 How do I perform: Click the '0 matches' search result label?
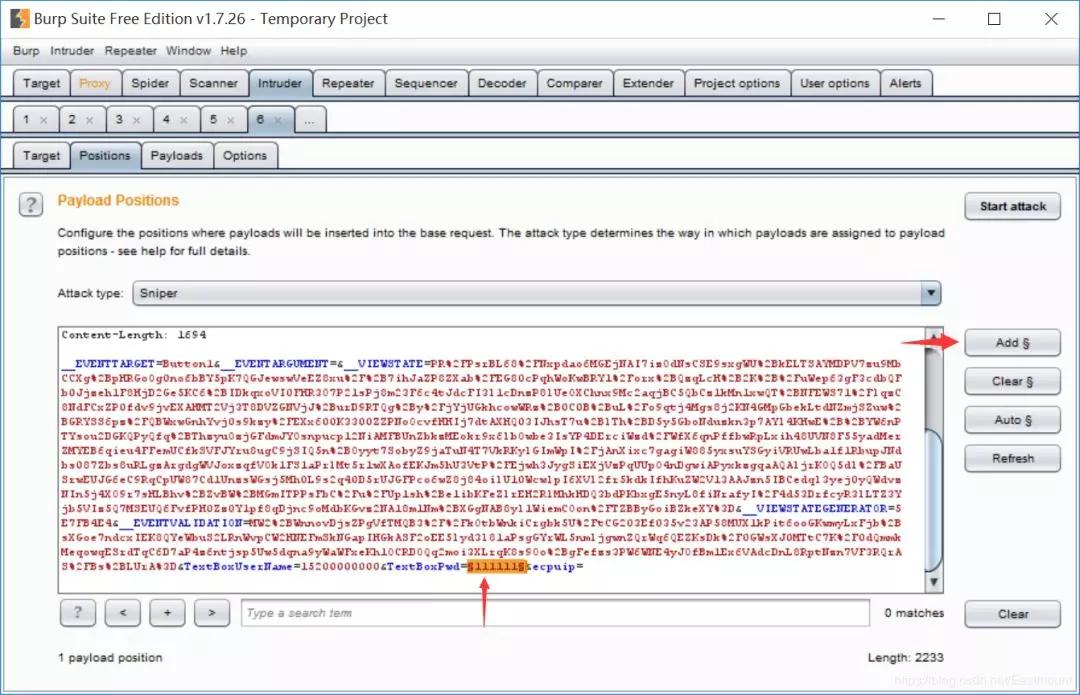914,613
